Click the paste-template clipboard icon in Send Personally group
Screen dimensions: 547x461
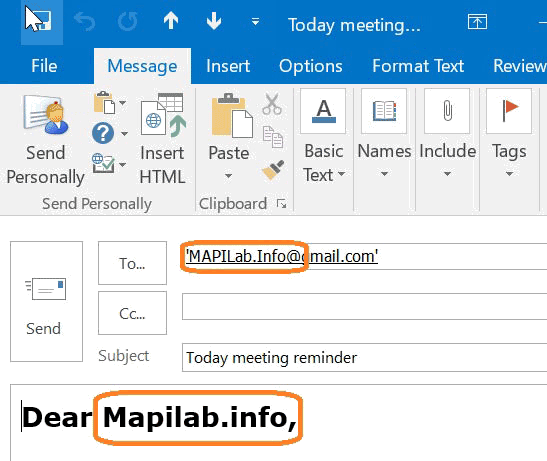104,103
